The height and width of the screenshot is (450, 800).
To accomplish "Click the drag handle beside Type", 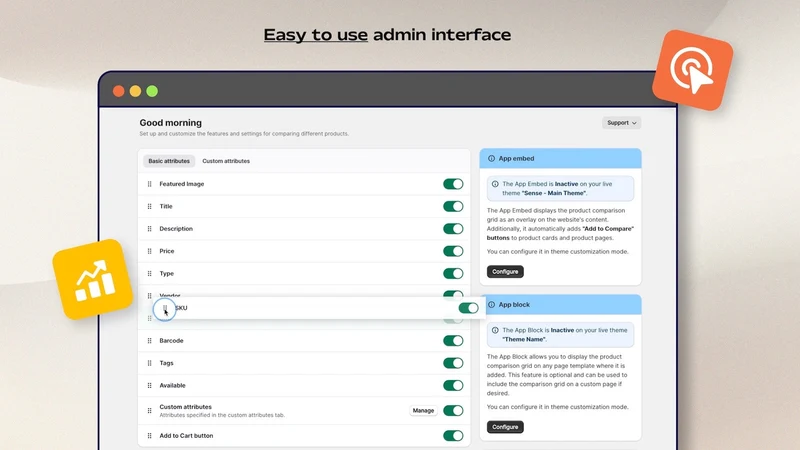I will [x=149, y=273].
